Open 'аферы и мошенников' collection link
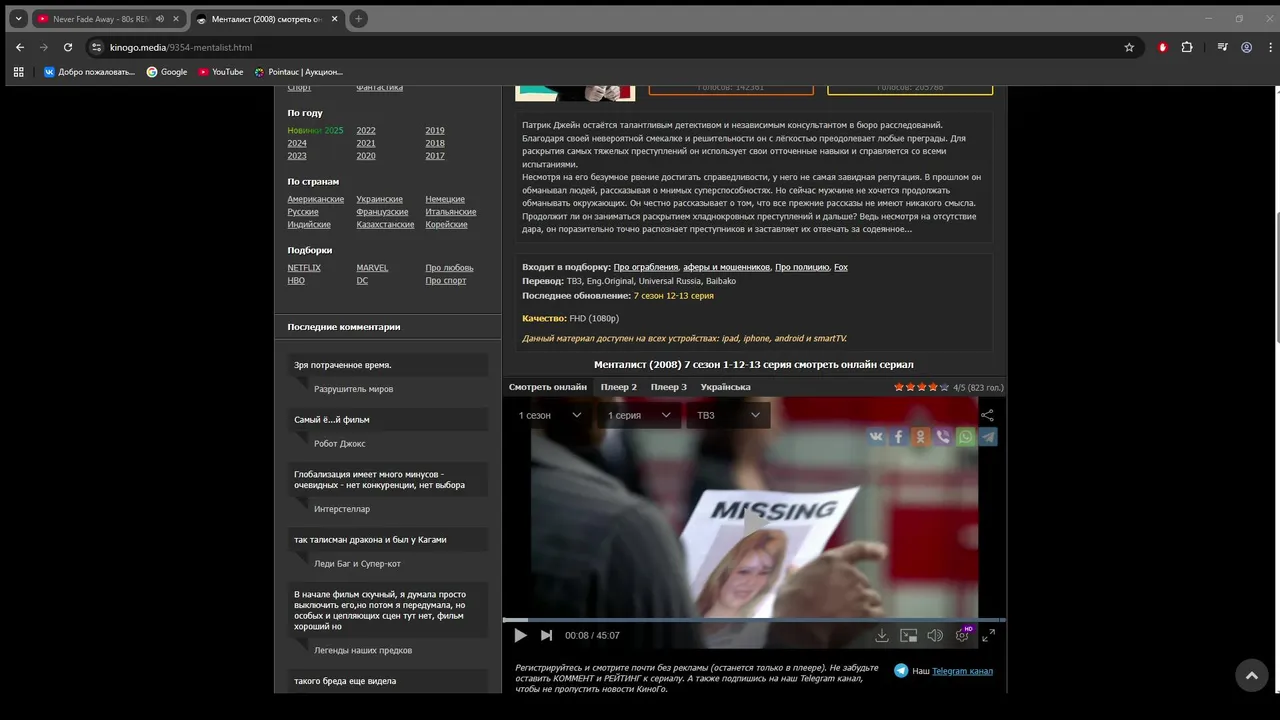The image size is (1280, 720). pos(726,267)
